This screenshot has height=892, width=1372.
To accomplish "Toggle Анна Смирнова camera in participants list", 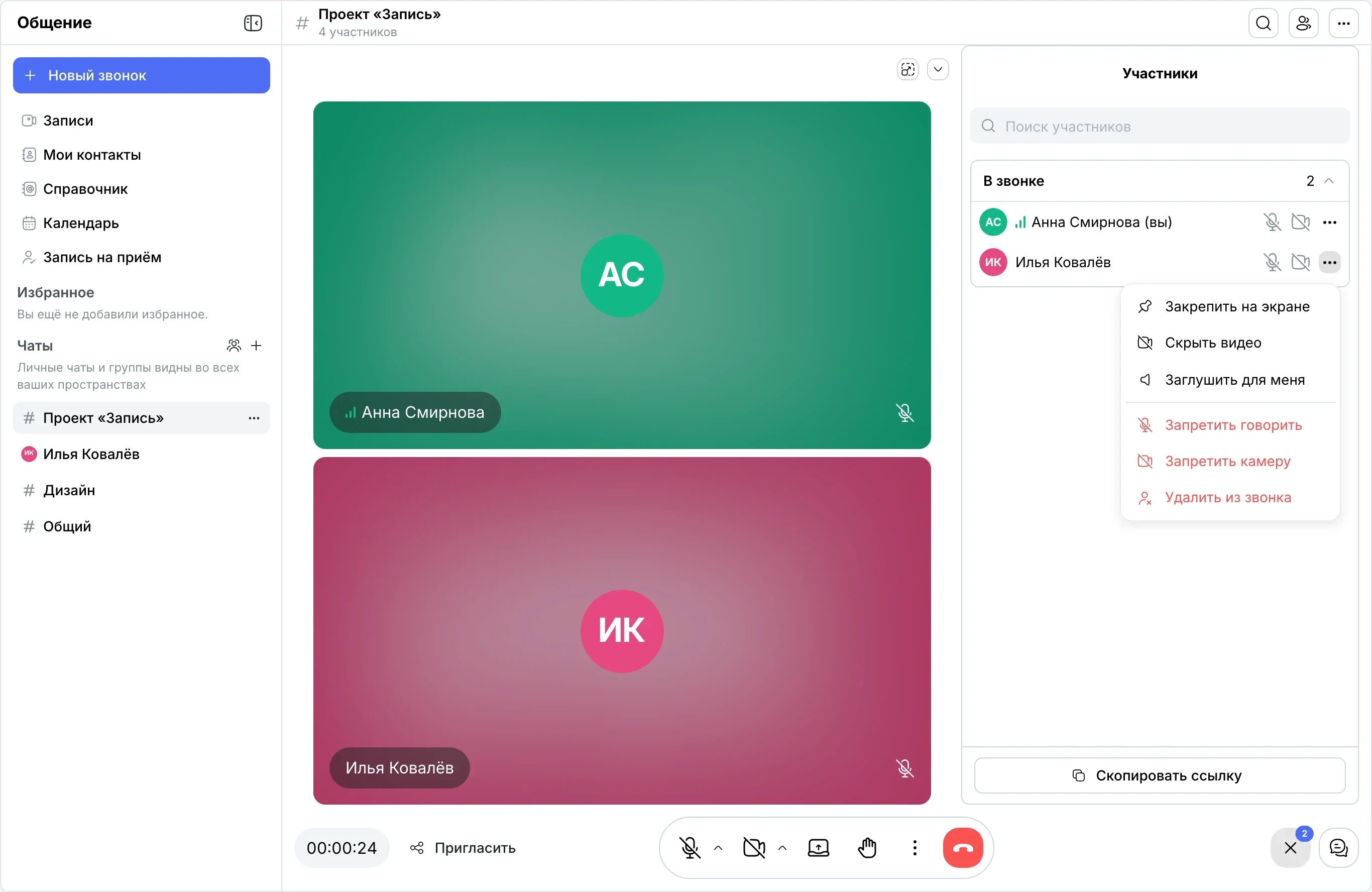I will click(1301, 222).
